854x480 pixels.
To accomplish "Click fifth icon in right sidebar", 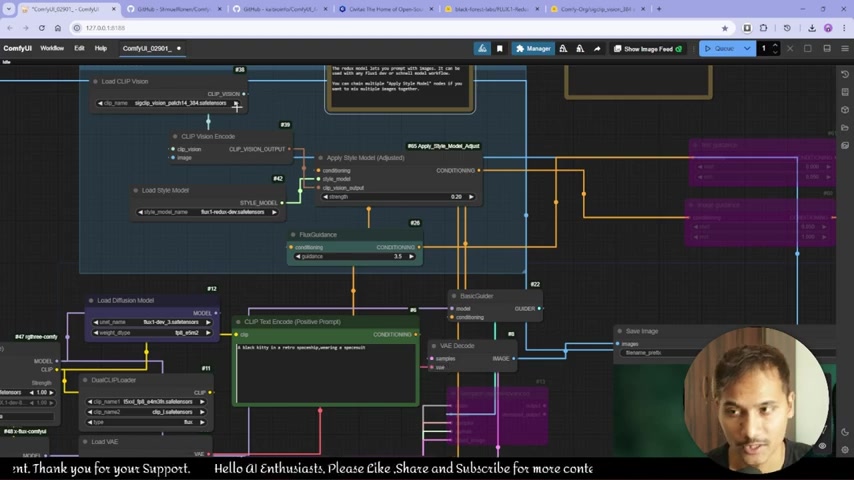I will [845, 145].
